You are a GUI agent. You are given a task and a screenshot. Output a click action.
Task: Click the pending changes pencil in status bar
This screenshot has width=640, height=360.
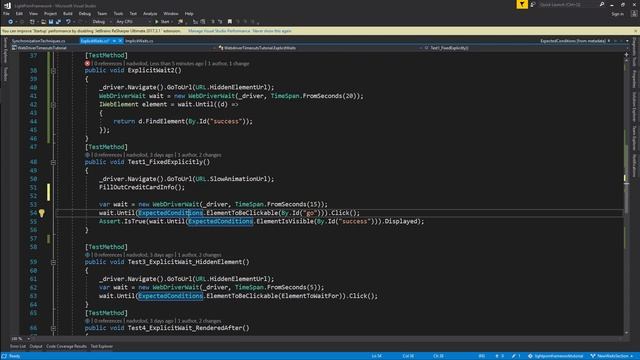[513, 356]
